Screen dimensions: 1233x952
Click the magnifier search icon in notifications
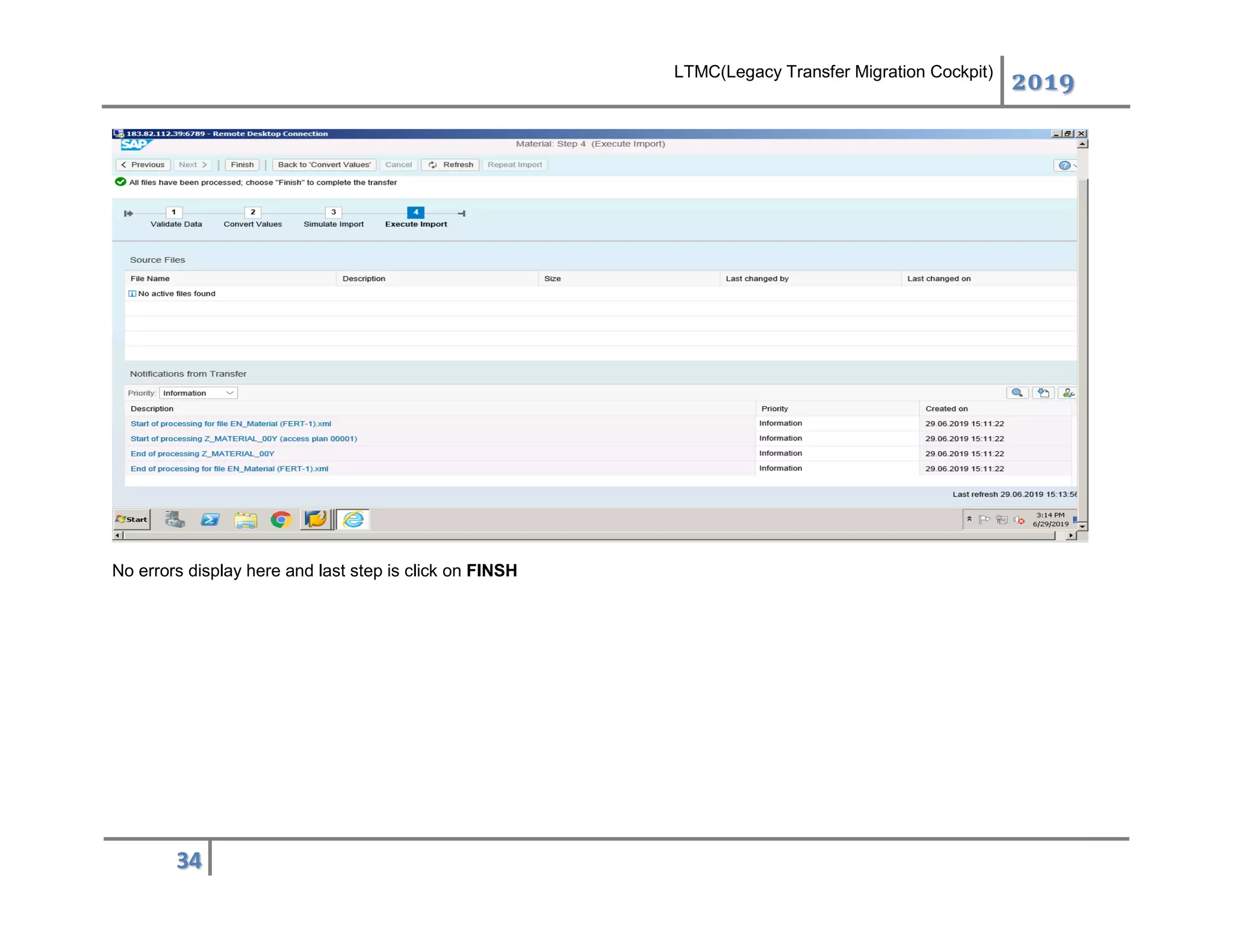coord(1017,393)
